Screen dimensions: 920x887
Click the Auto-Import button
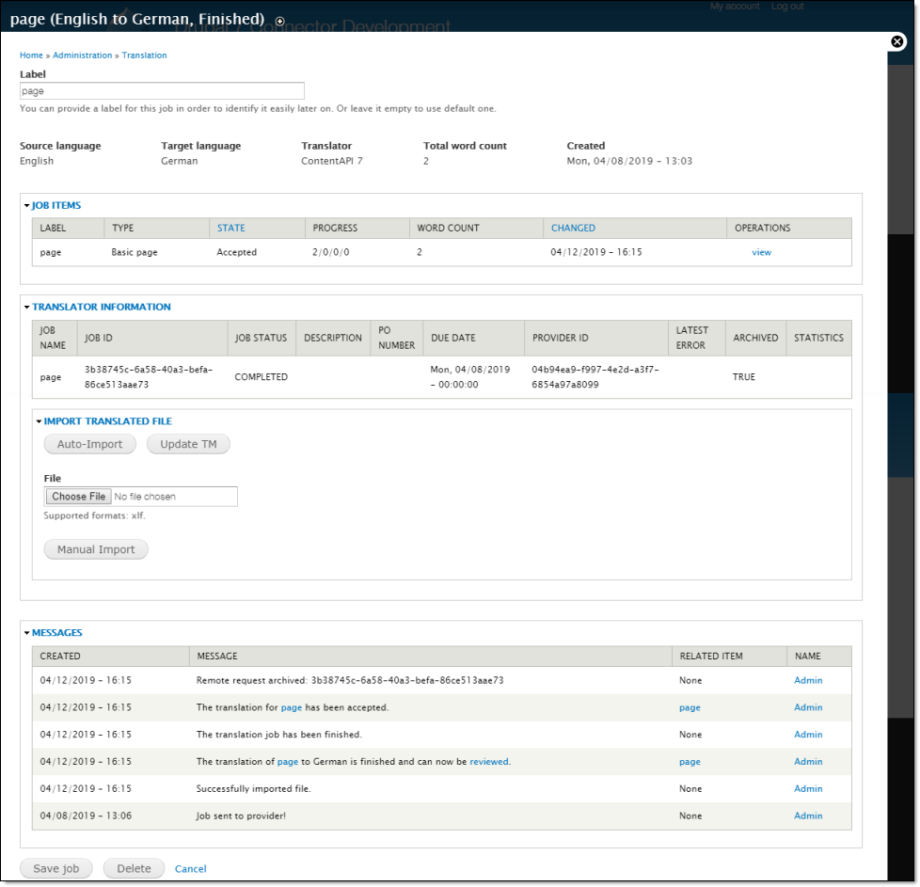pyautogui.click(x=90, y=444)
